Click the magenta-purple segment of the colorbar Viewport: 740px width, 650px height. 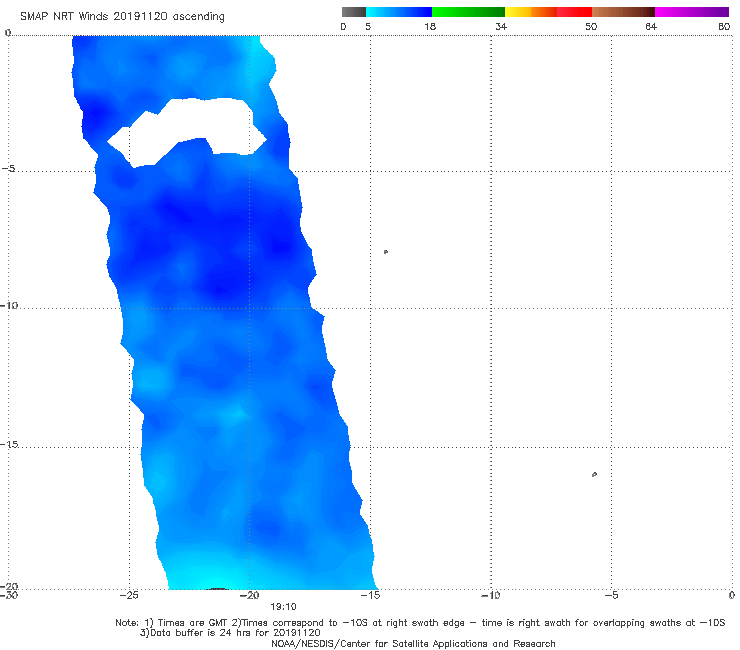692,12
